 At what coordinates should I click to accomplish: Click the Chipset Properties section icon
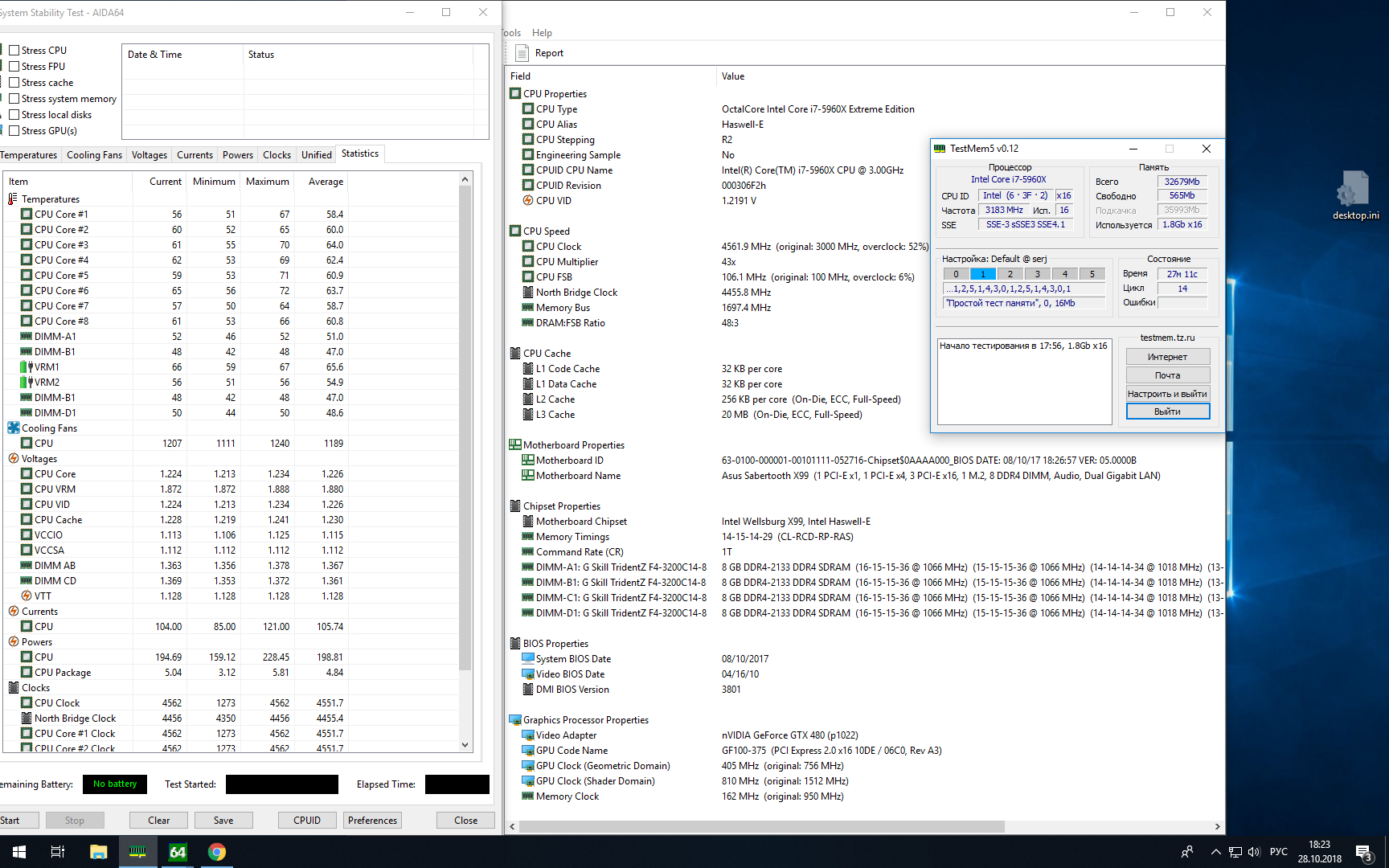(515, 506)
